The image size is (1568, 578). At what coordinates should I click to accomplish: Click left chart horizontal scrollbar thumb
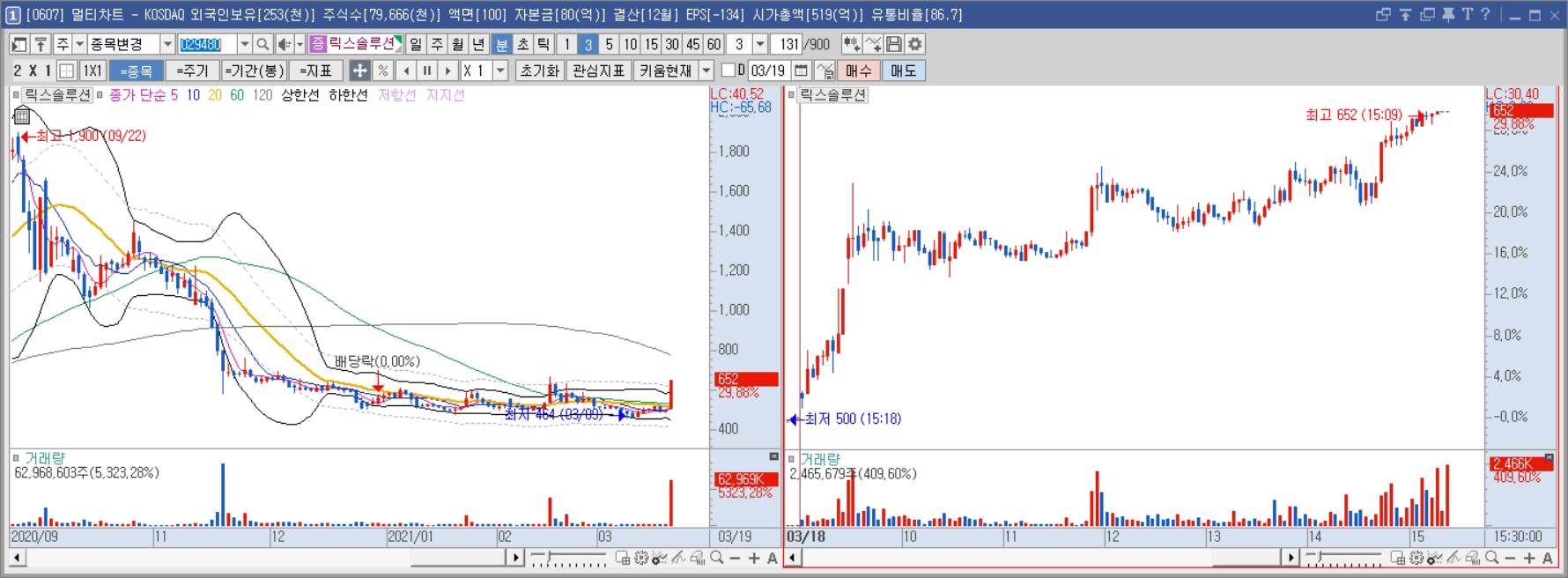pyautogui.click(x=458, y=558)
